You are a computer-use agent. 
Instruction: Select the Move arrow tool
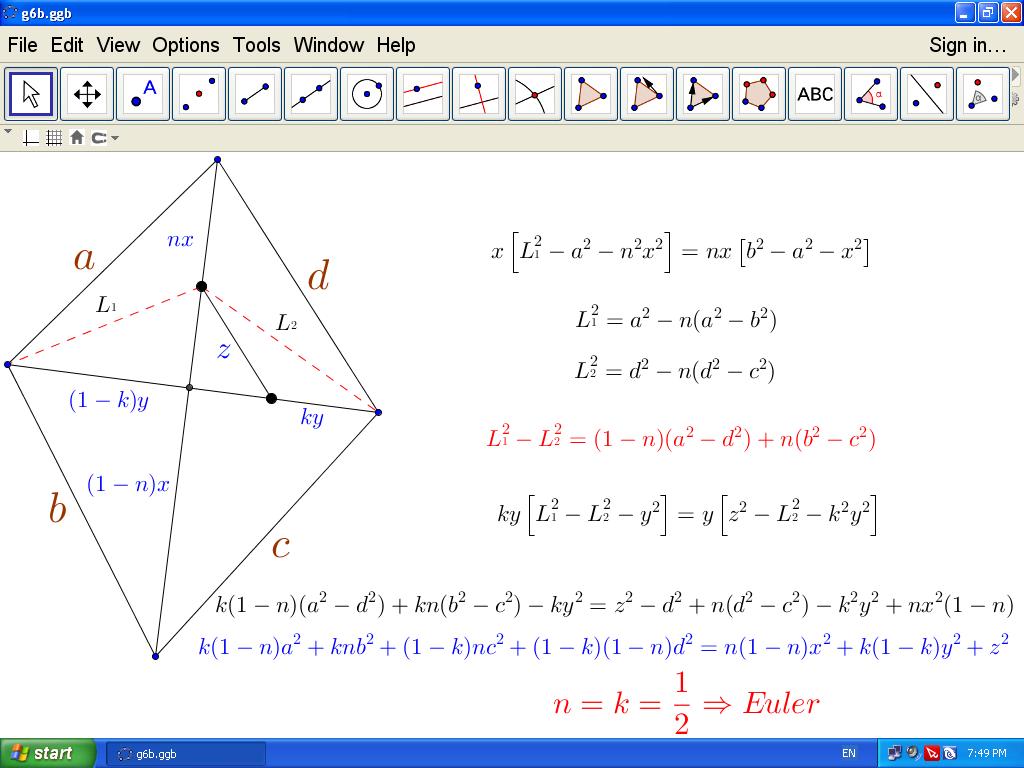point(31,94)
